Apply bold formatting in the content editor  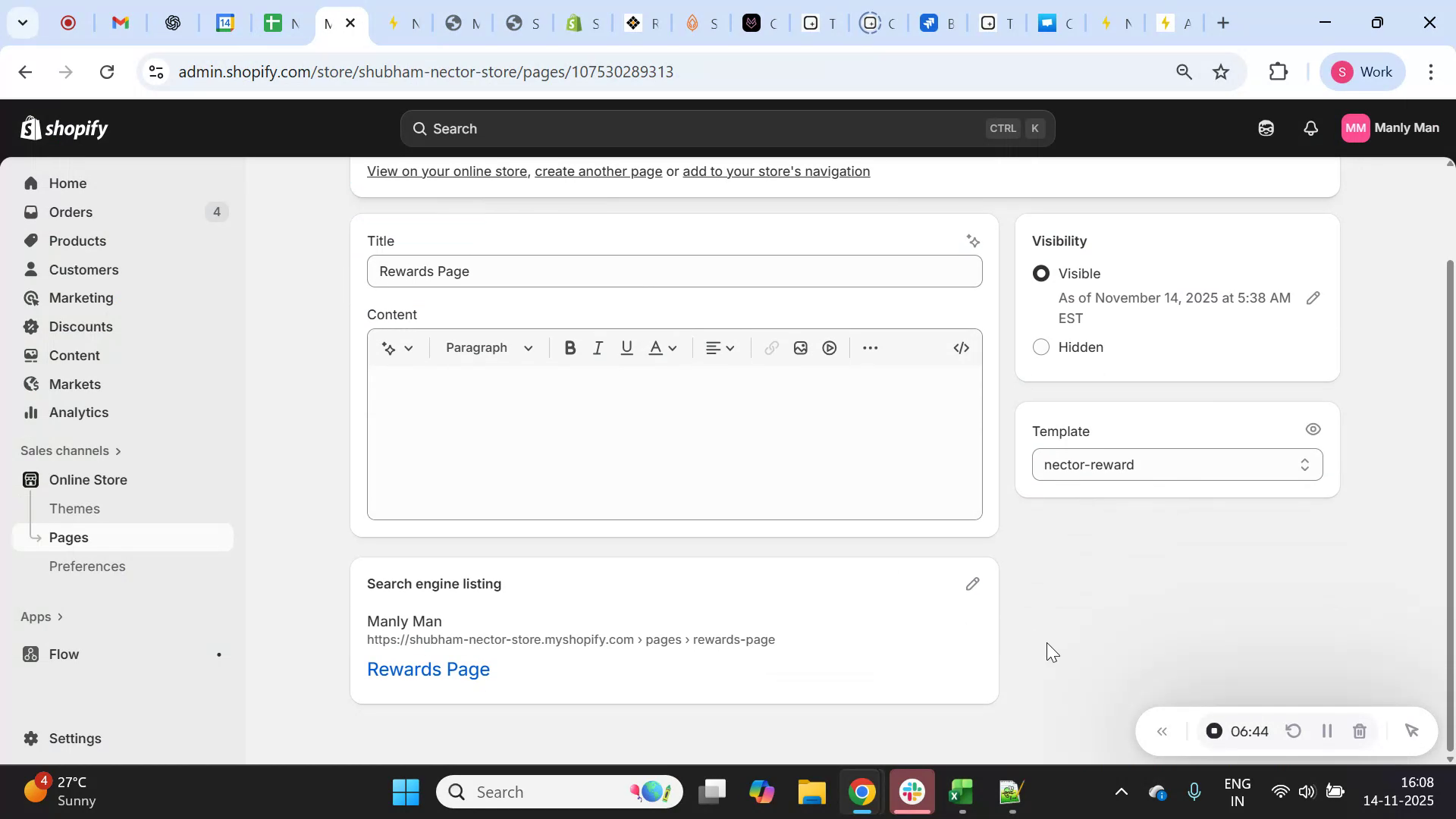[x=570, y=347]
